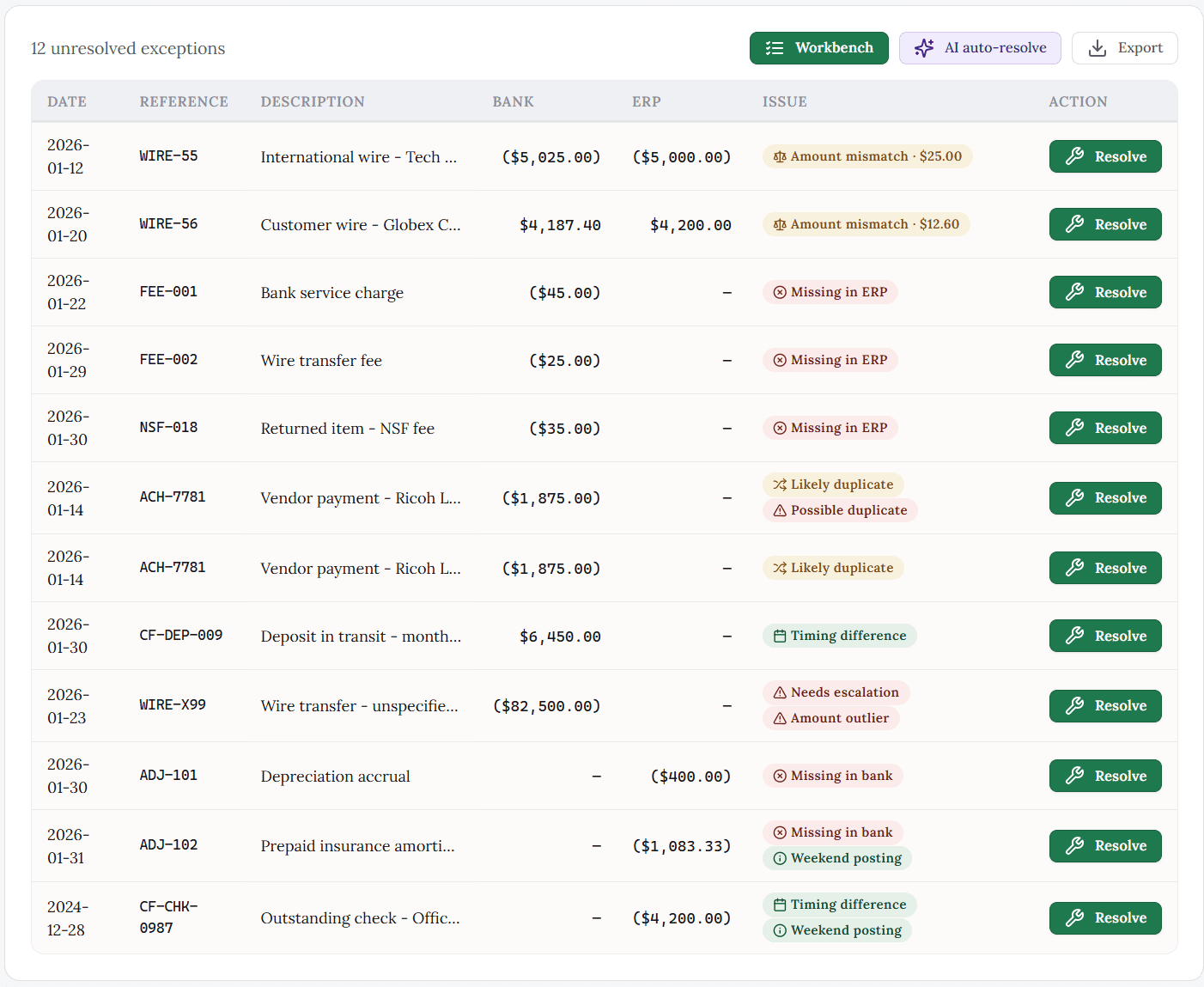Image resolution: width=1204 pixels, height=987 pixels.
Task: Click the DESCRIPTION column header
Action: (313, 101)
